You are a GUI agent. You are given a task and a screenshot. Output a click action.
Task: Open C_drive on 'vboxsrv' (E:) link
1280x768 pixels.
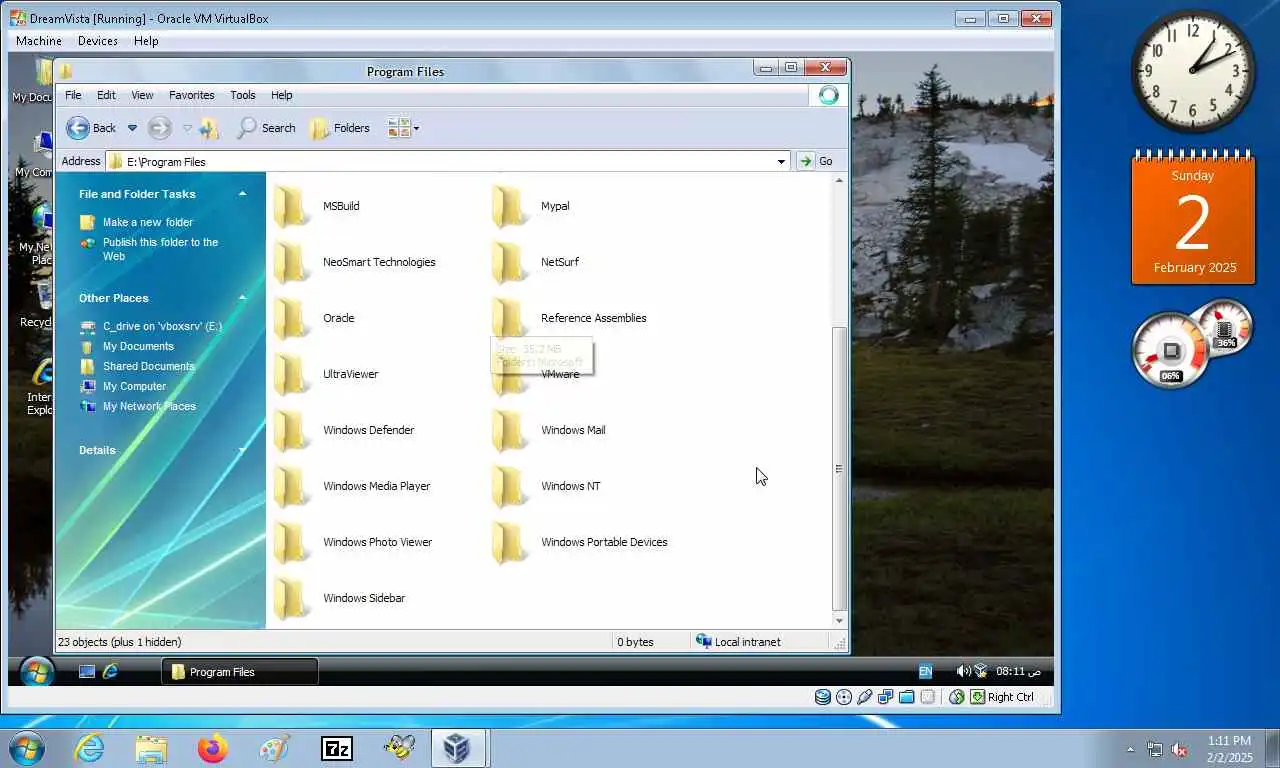click(x=162, y=326)
